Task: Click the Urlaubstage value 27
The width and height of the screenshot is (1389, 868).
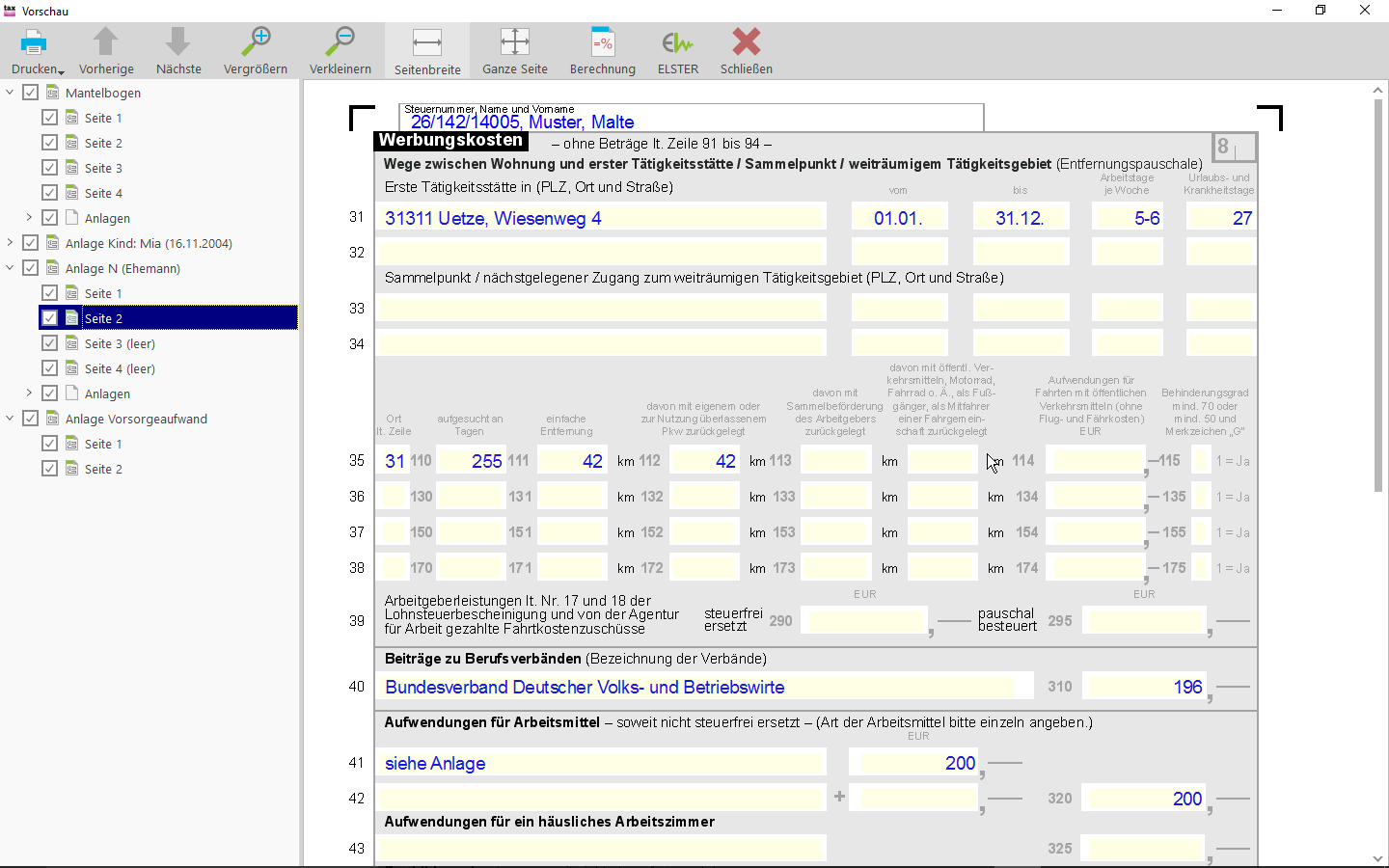Action: [x=1221, y=217]
